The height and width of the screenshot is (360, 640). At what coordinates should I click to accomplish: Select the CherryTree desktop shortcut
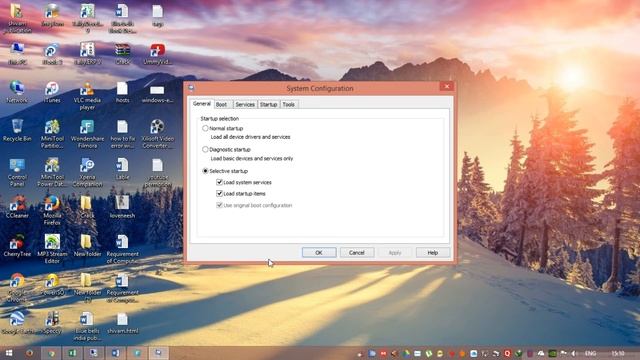[x=17, y=245]
